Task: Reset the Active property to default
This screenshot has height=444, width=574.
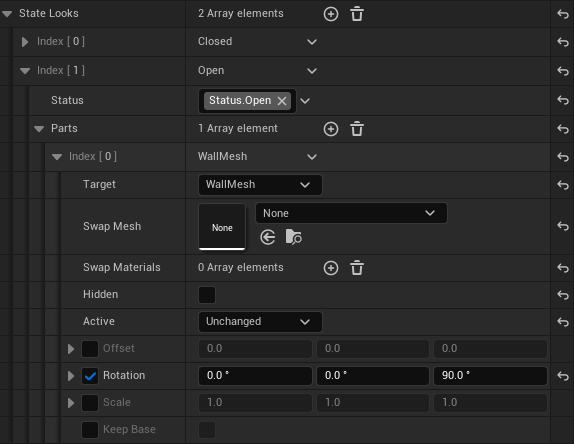Action: [x=563, y=322]
